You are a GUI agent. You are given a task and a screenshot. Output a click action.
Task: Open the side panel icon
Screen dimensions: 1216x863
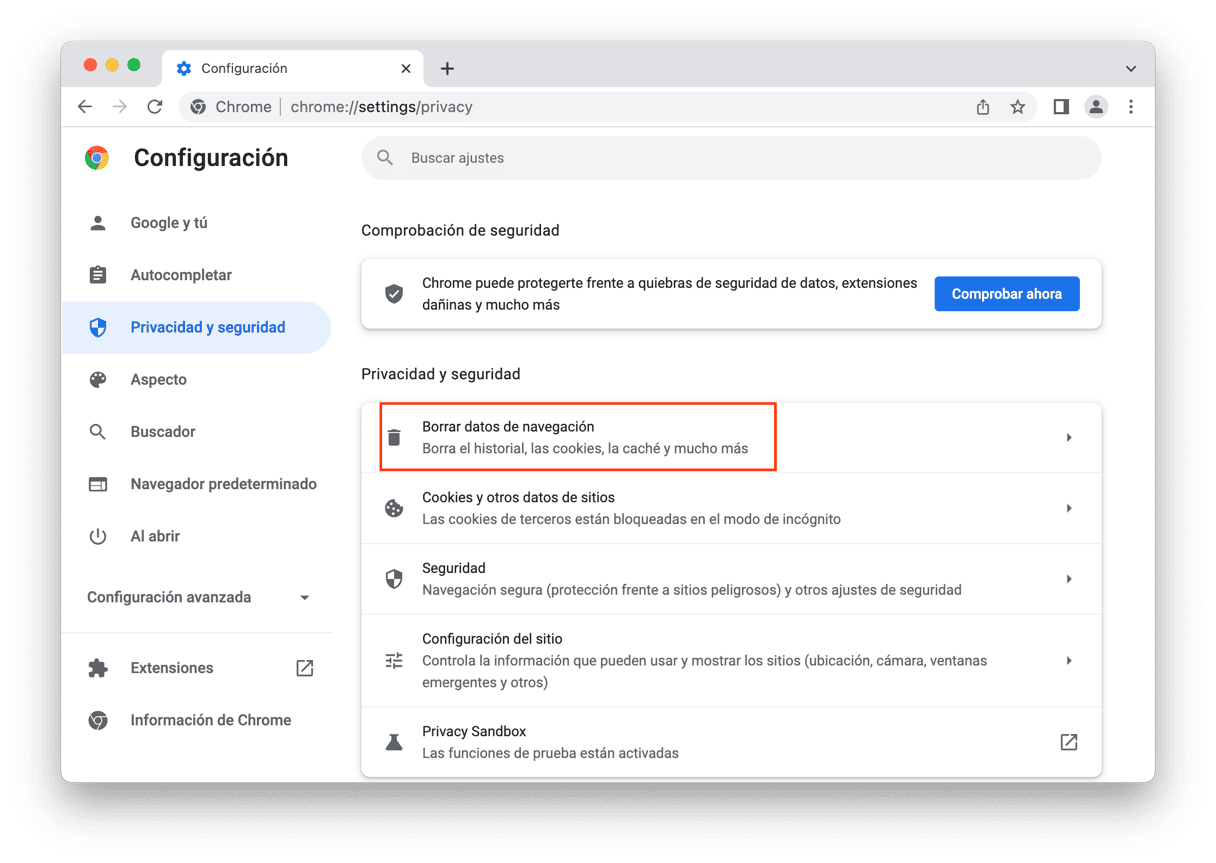pos(1061,107)
